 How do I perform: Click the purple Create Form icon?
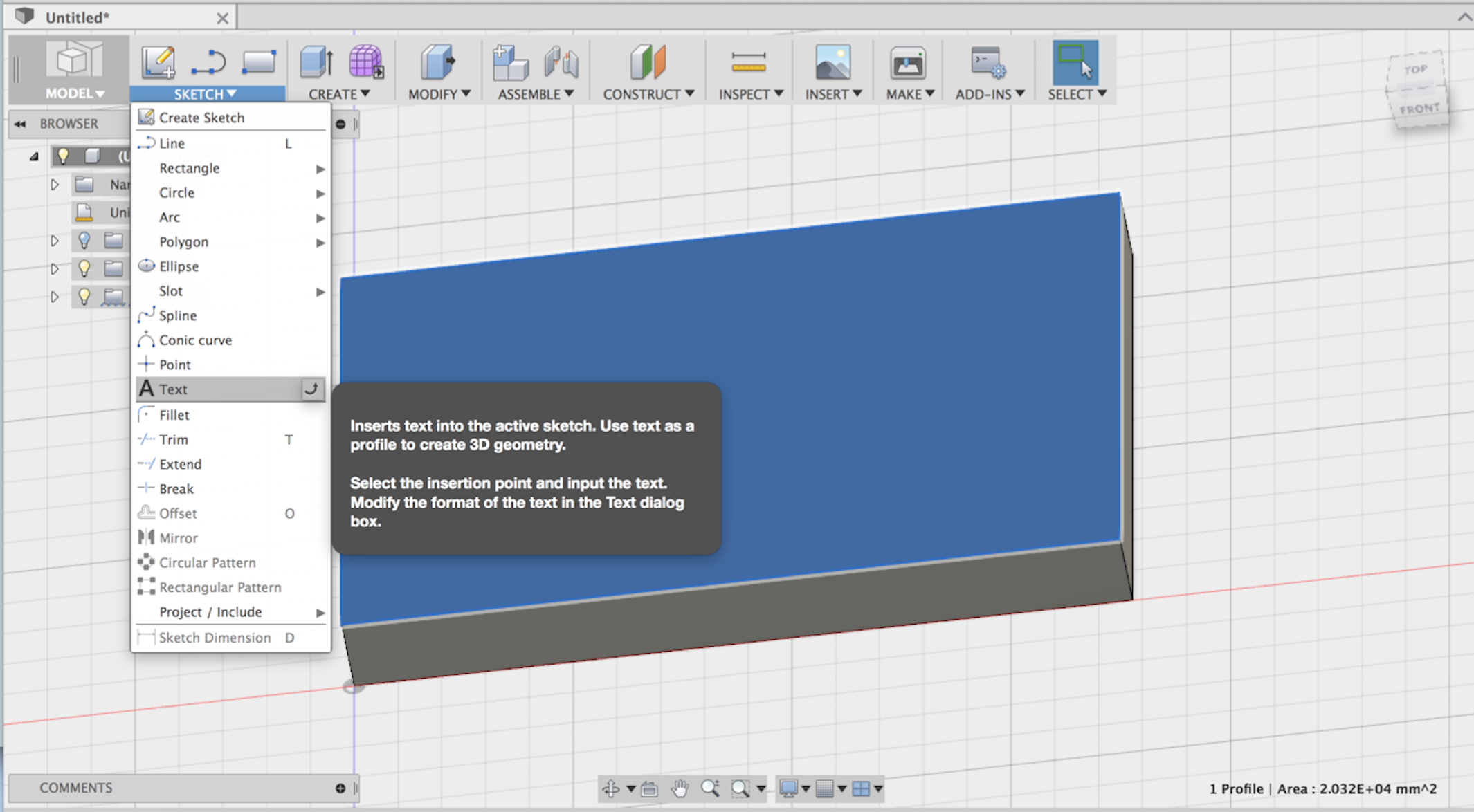pos(366,62)
